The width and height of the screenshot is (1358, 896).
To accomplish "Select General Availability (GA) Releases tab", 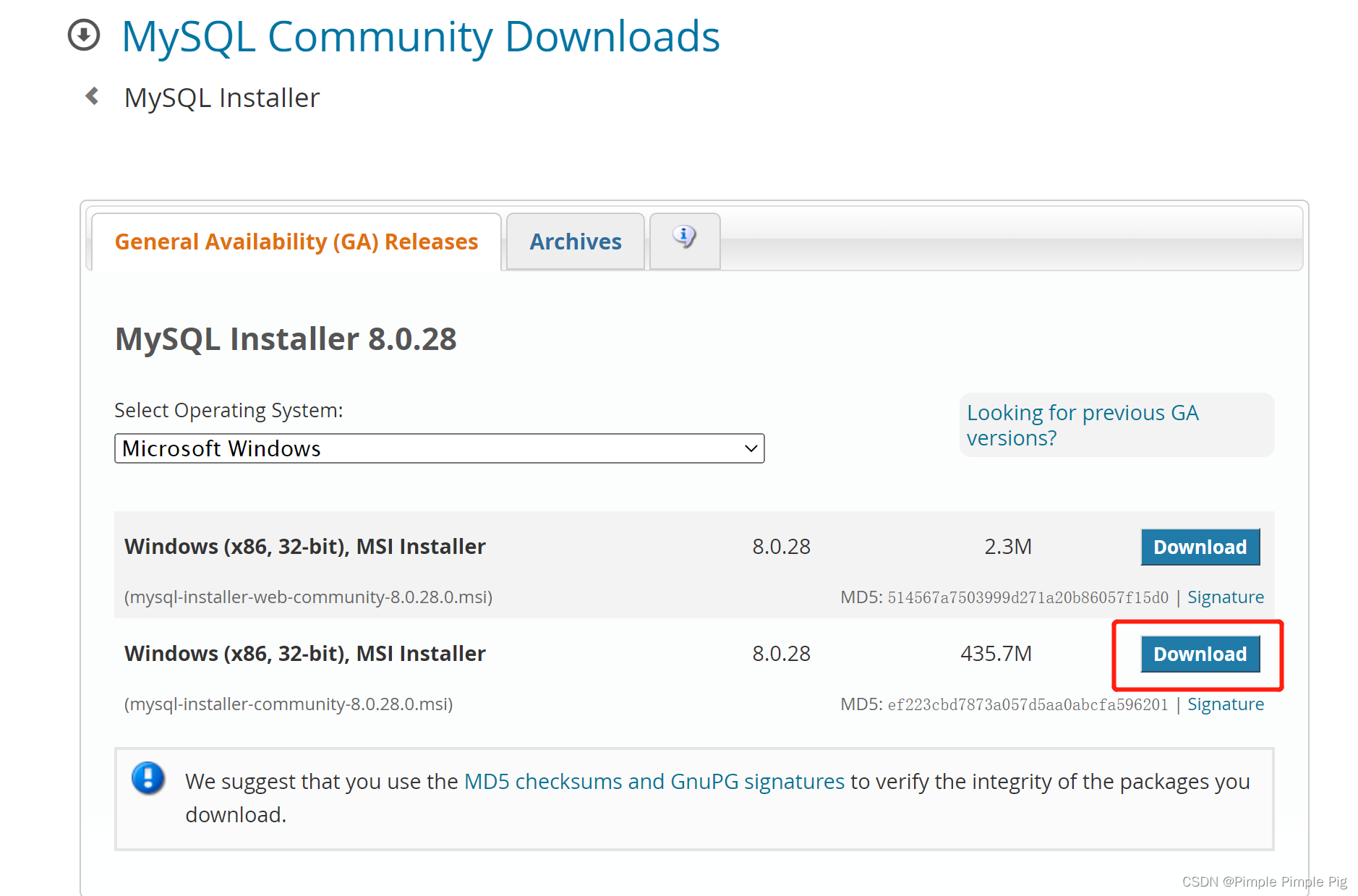I will [x=296, y=242].
